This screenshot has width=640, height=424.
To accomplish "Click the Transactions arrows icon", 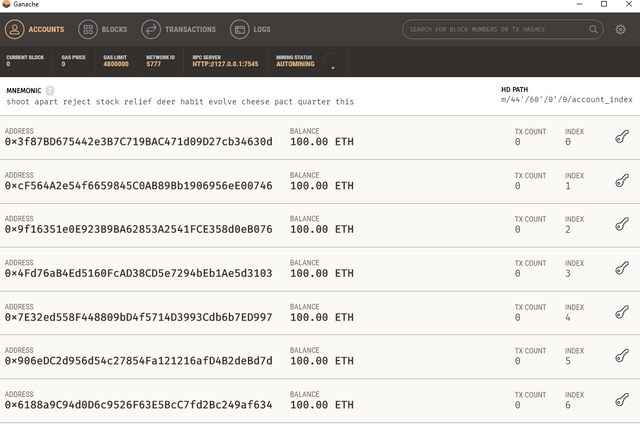I will (x=151, y=29).
